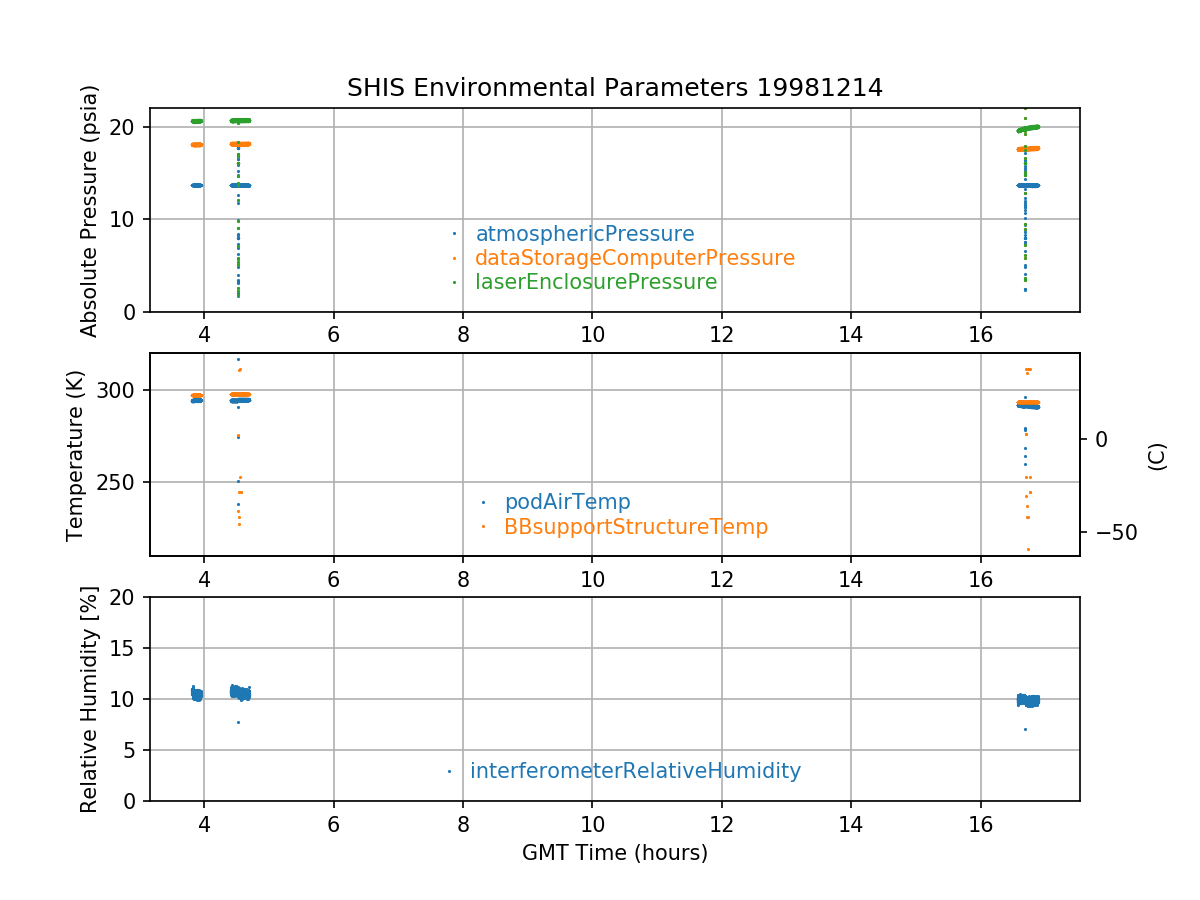Click the BBsupportStructureTemp legend label
Screen dimensions: 1200x900
(x=635, y=527)
